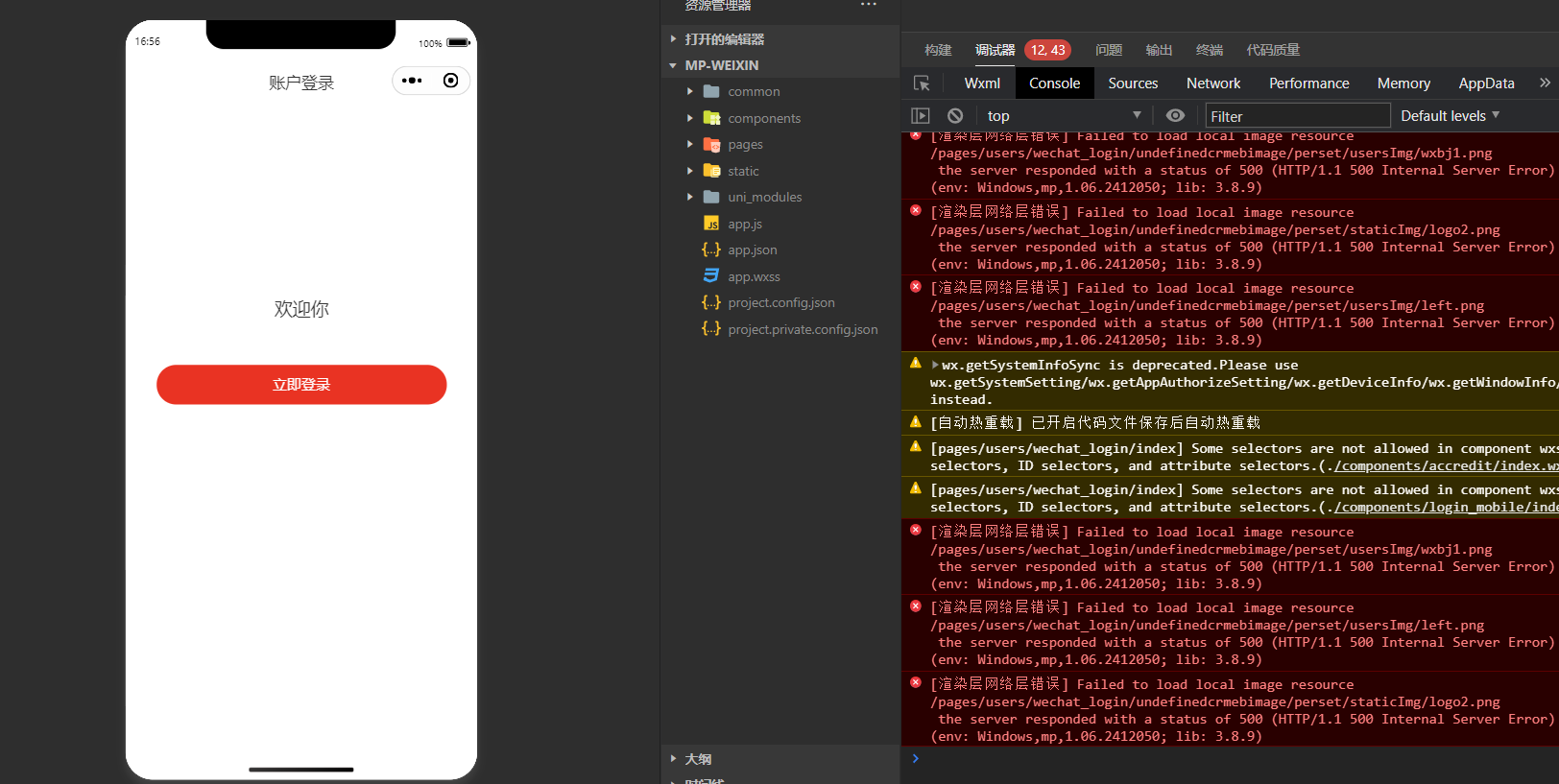Viewport: 1559px width, 784px height.
Task: Click the console Filter input field
Action: coord(1298,116)
